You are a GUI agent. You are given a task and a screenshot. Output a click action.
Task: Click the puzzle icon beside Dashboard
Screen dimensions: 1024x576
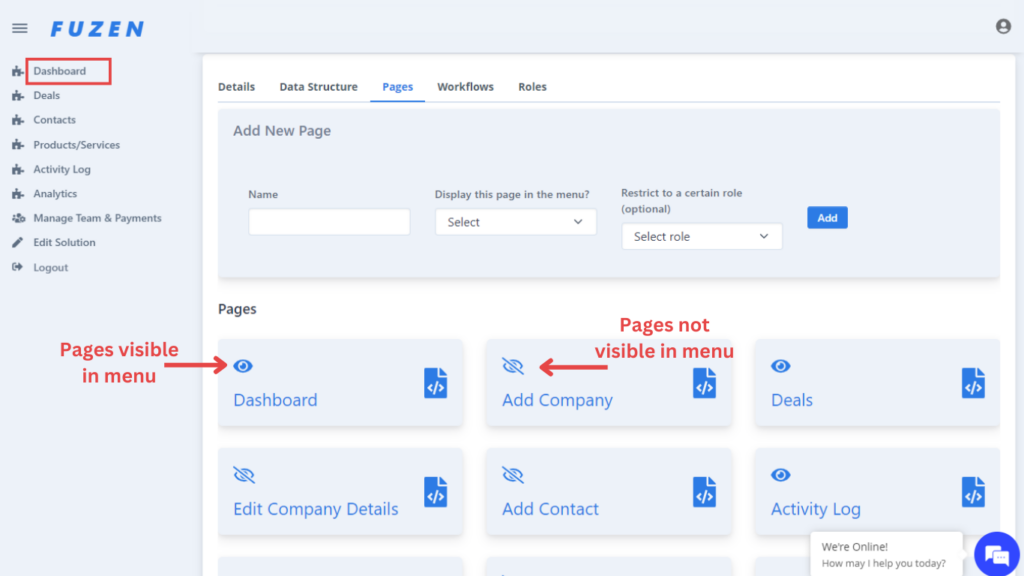[18, 71]
